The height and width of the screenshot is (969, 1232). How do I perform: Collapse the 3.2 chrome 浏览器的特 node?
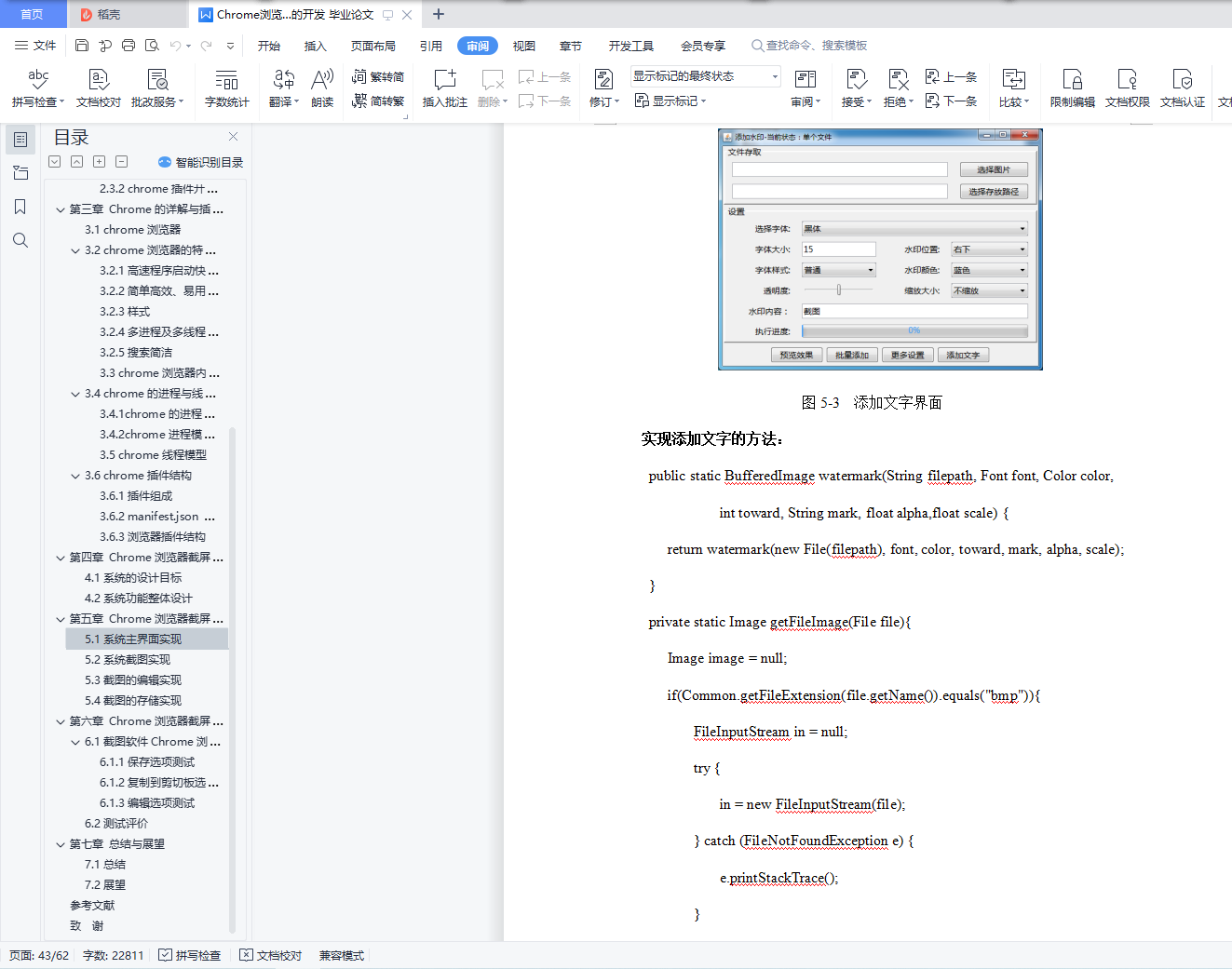point(75,250)
